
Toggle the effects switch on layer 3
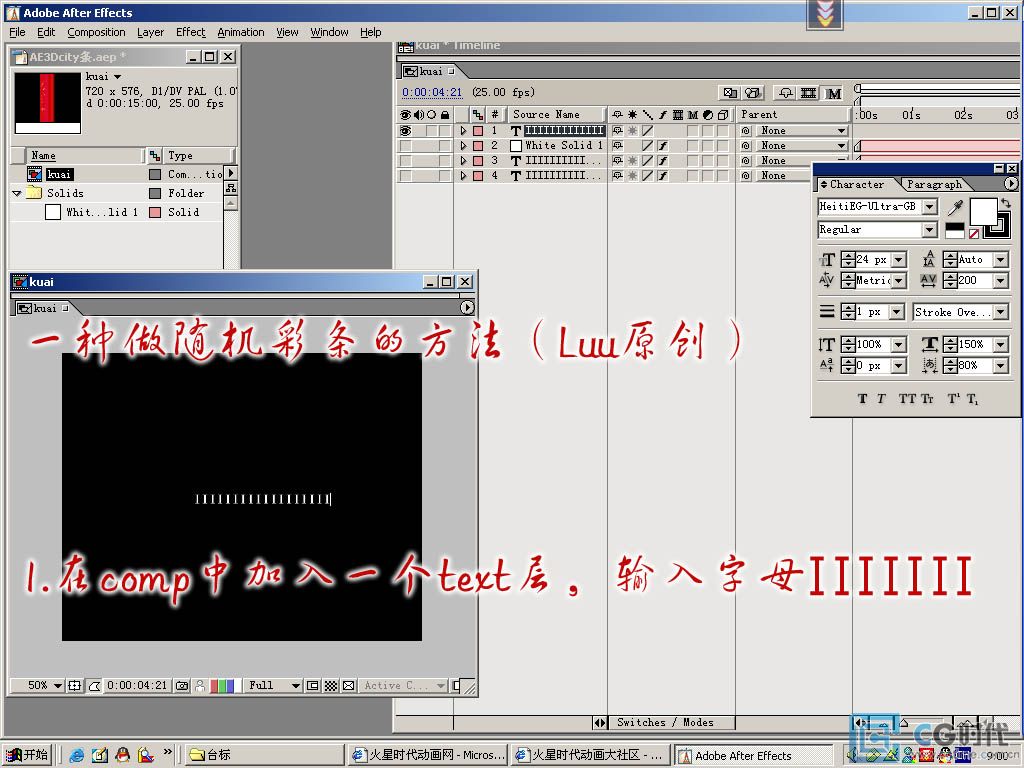(x=662, y=161)
